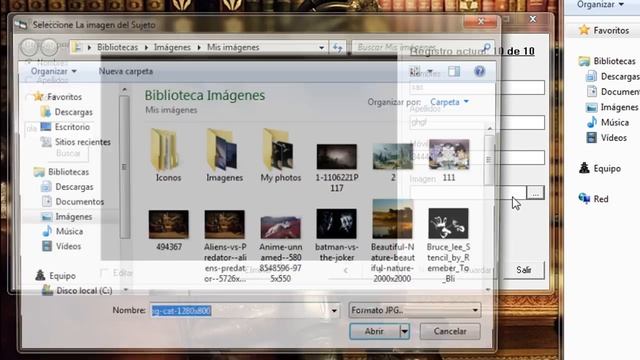640x360 pixels.
Task: Open Favoritos in right Explorer window
Action: click(x=604, y=30)
